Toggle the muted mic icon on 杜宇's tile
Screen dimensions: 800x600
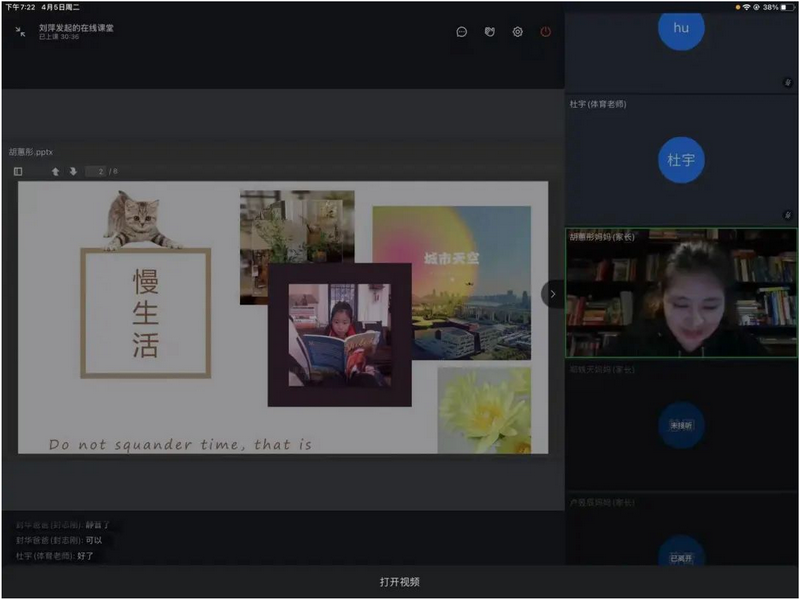pos(788,213)
